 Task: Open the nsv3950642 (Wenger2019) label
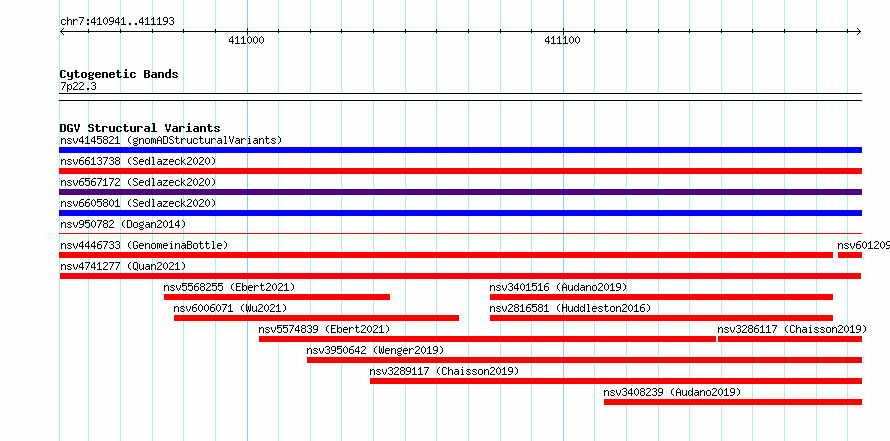(x=375, y=350)
